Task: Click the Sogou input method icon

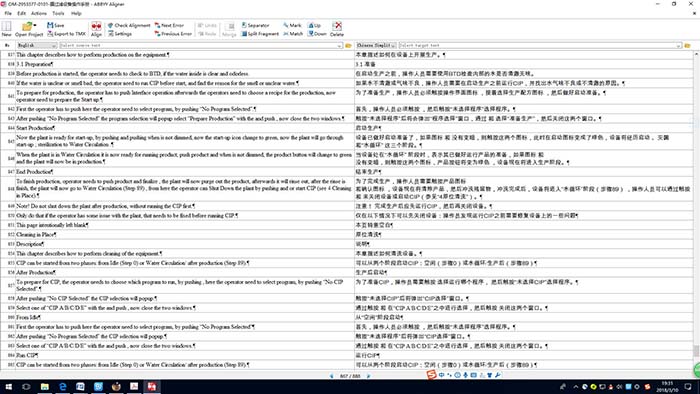Action: coord(431,375)
